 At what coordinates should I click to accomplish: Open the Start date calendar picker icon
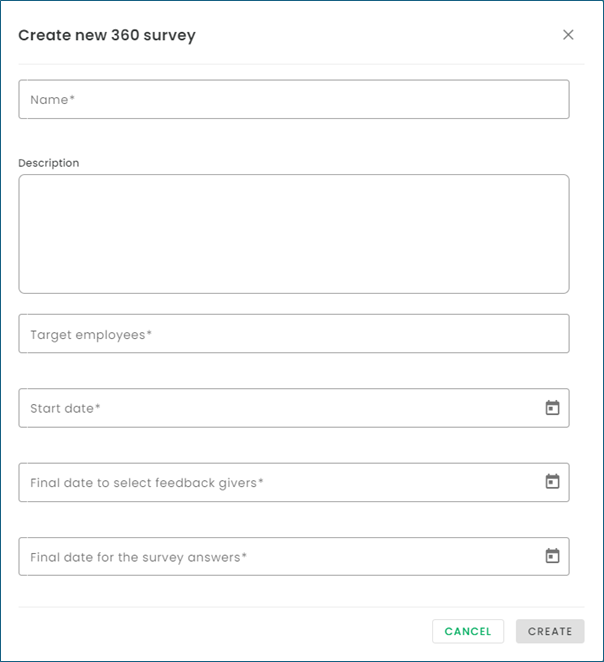point(552,408)
